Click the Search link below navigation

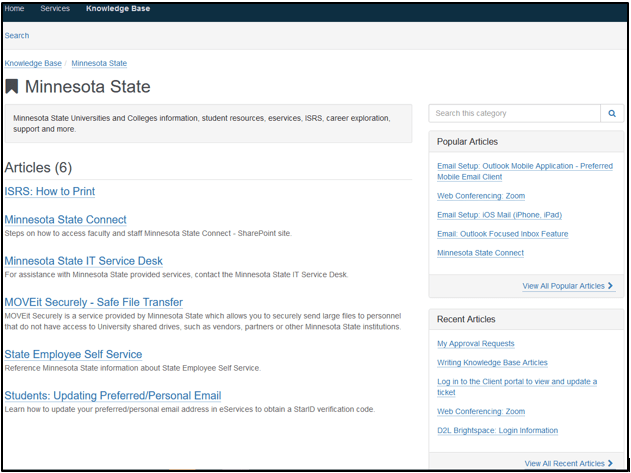[17, 36]
